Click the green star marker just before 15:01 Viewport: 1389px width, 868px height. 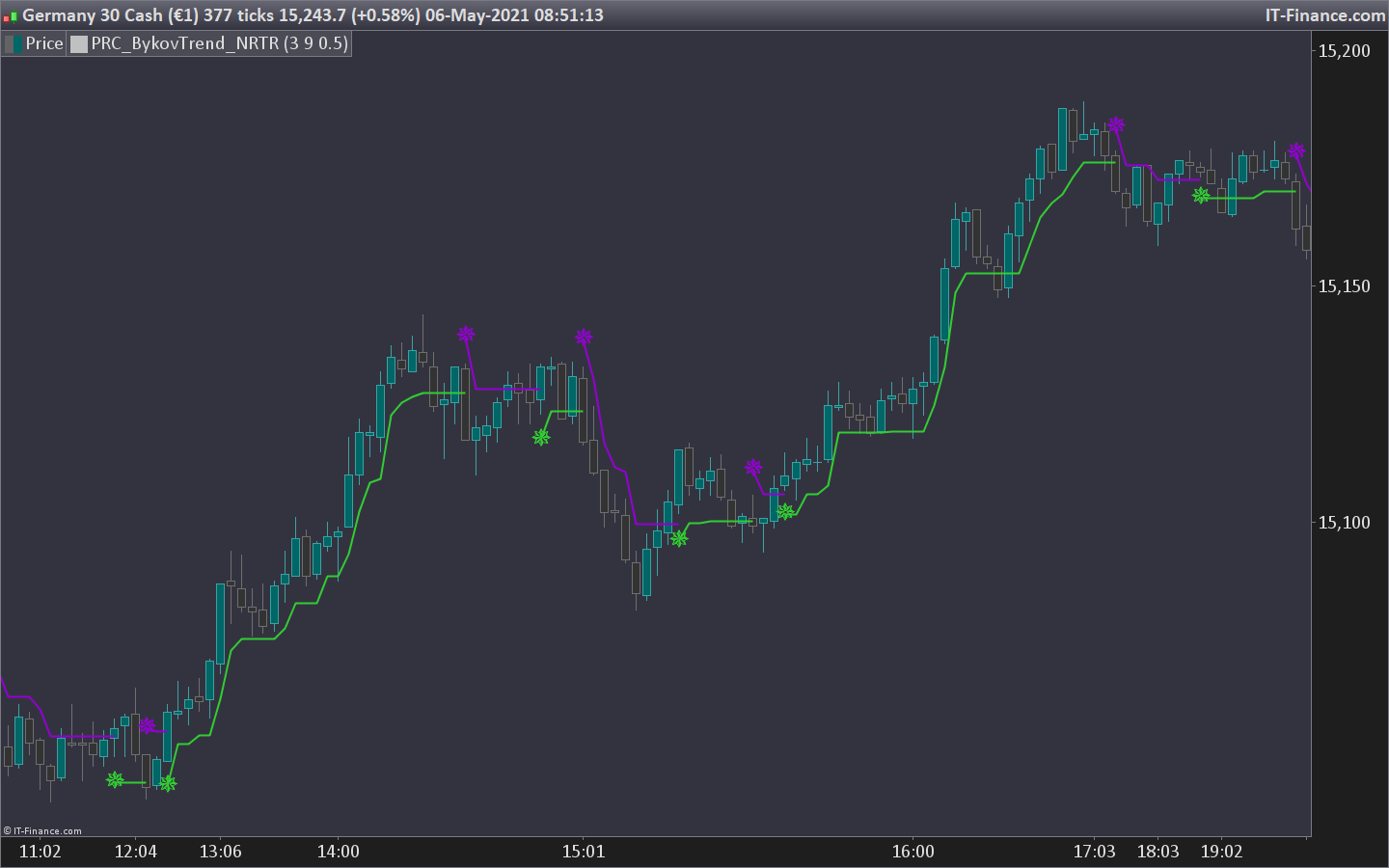pyautogui.click(x=541, y=438)
